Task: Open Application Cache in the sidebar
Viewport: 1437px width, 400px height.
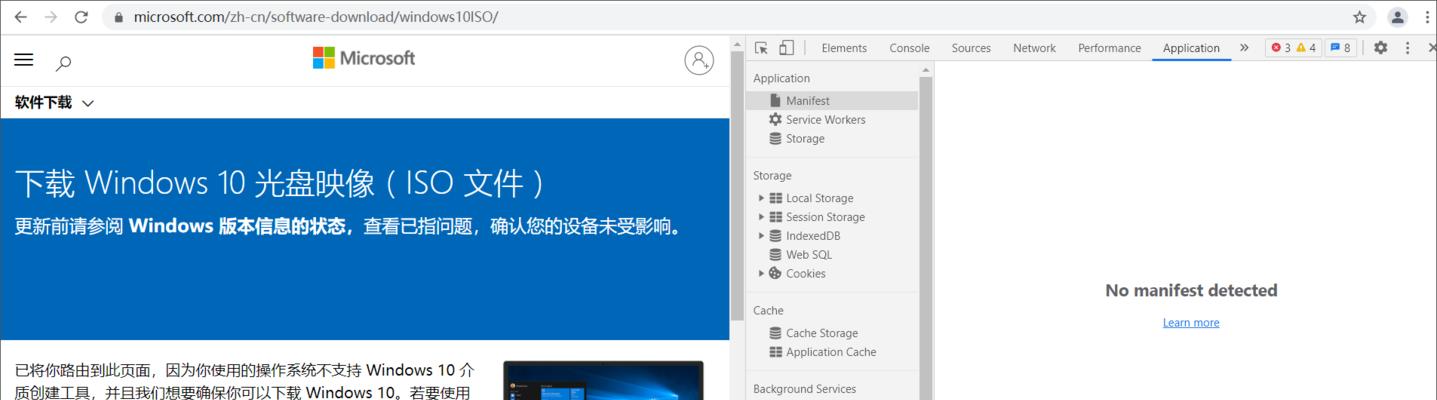Action: (832, 352)
